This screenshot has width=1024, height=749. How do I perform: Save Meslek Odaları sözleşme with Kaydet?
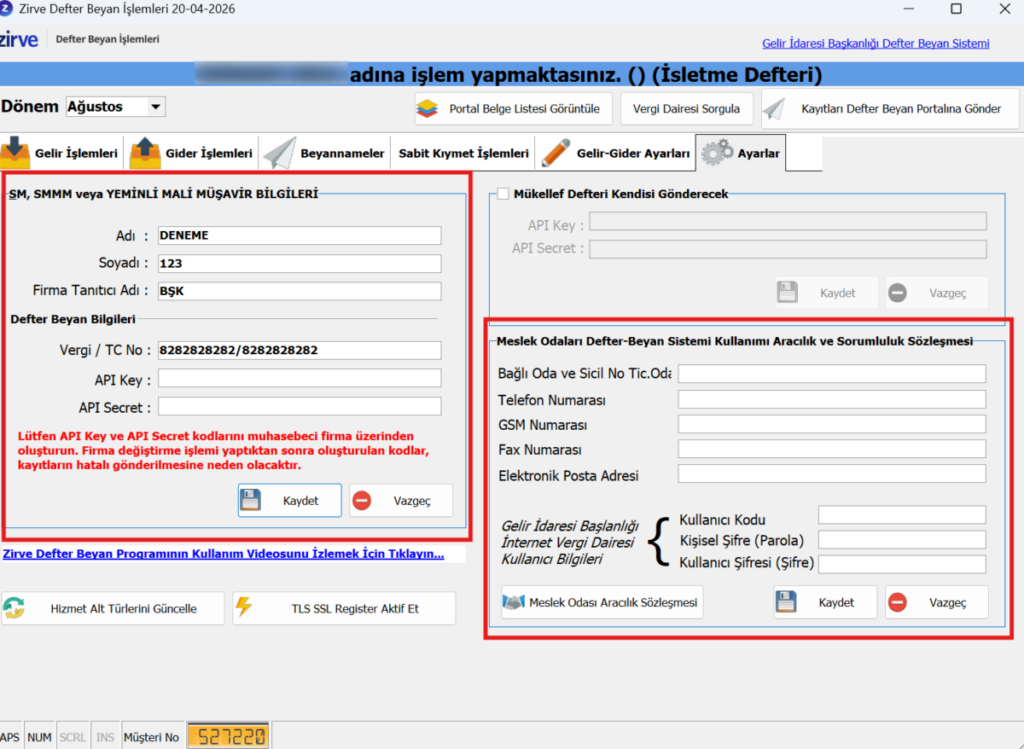pyautogui.click(x=825, y=602)
